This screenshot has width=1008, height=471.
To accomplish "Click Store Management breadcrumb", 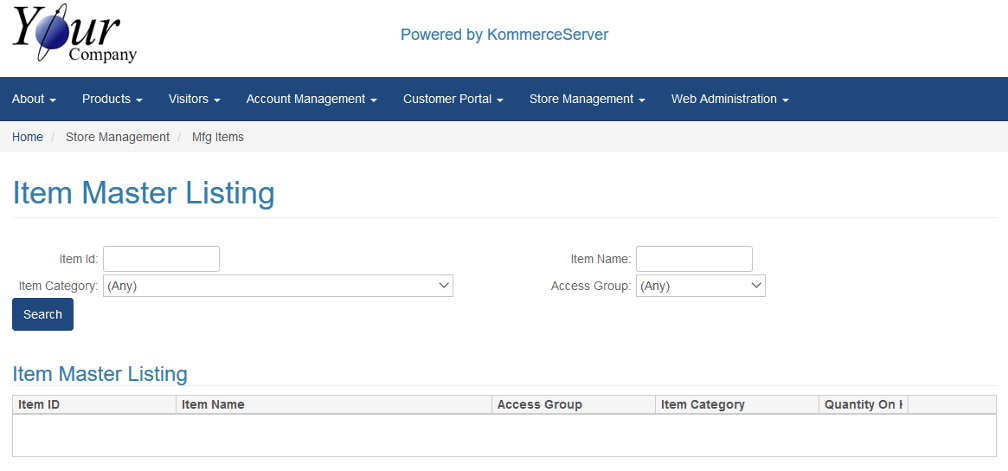I will point(117,137).
